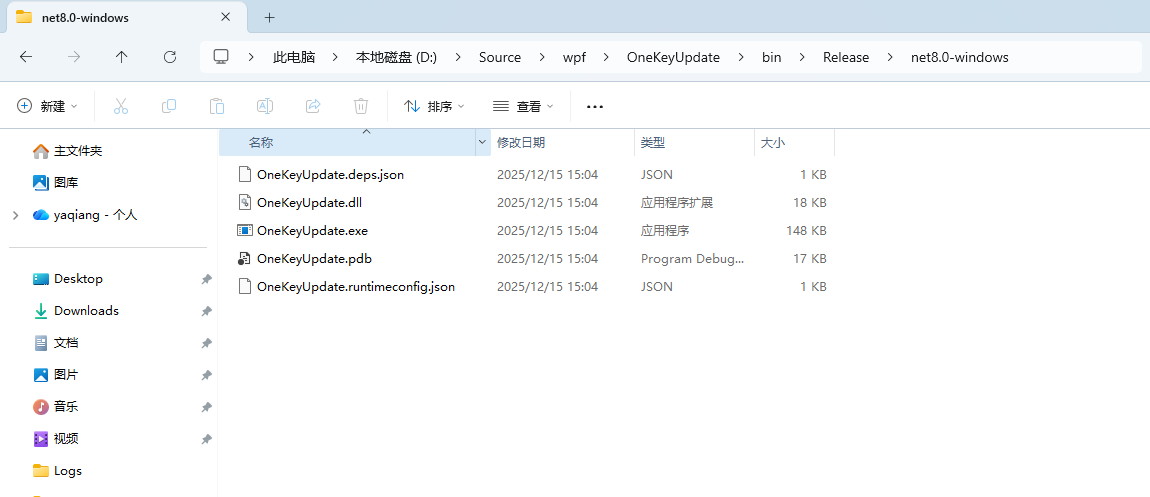
Task: Click 应用程序扩展 type of OneKeyUpdate.dll
Action: coord(677,202)
